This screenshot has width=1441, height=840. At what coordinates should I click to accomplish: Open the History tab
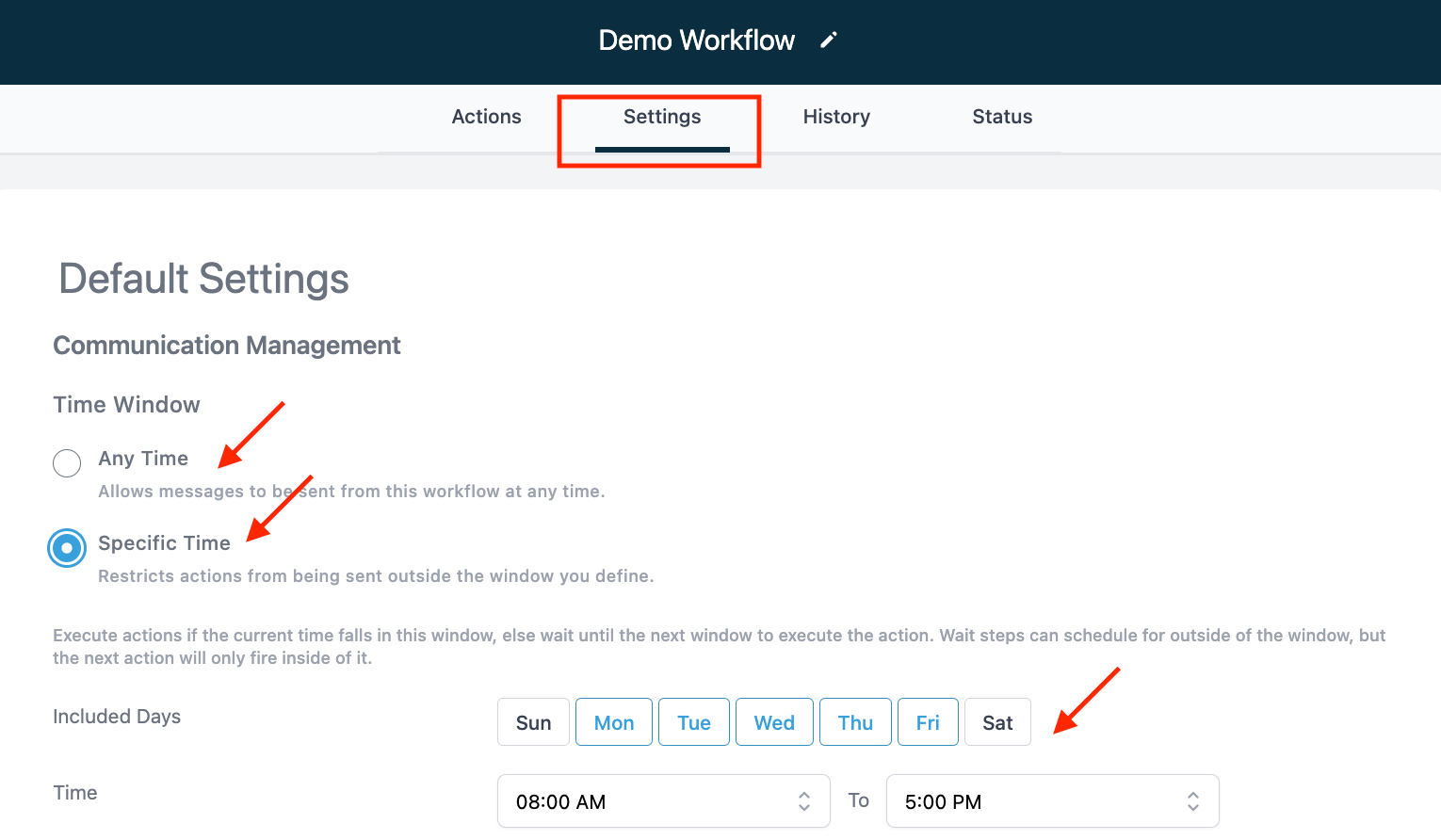[x=836, y=117]
